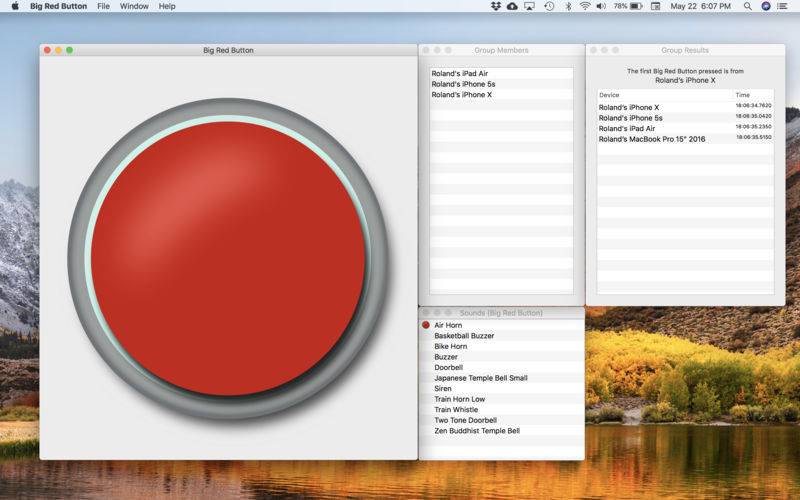The width and height of the screenshot is (800, 500).
Task: Select Roland's iPhone X row in Group Results
Action: point(685,107)
